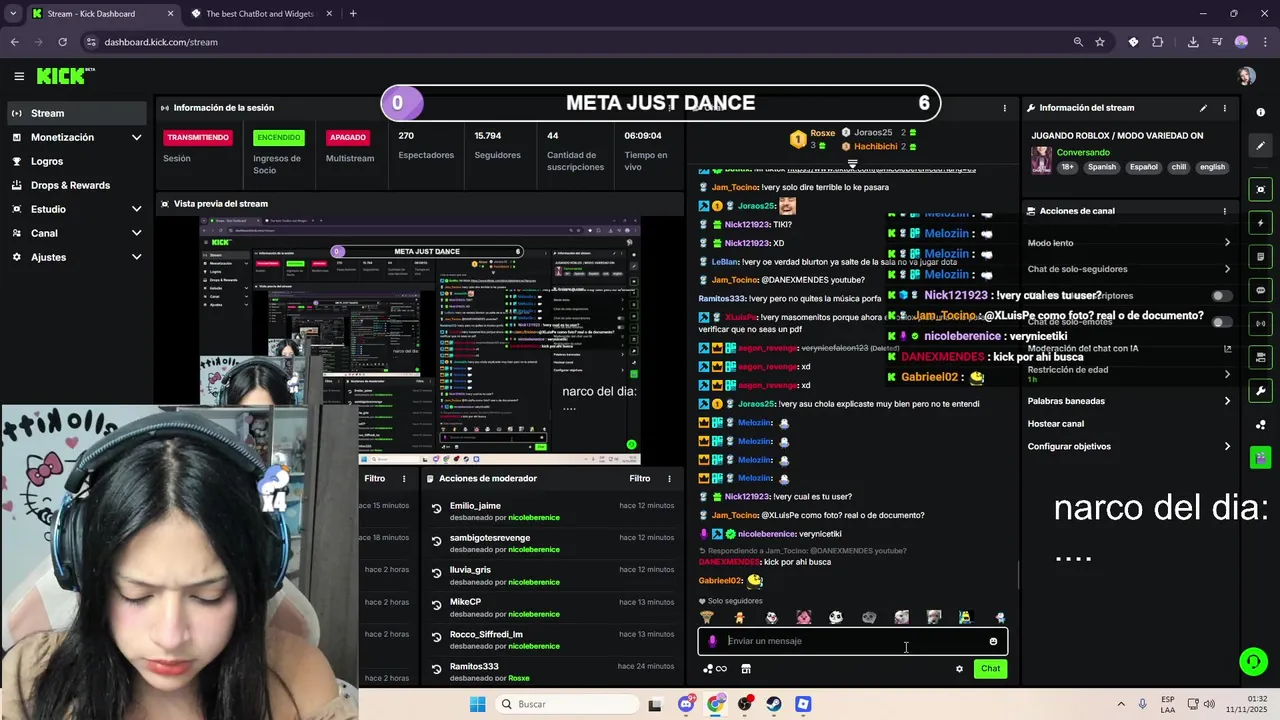
Task: Open the profile avatar menu
Action: pyautogui.click(x=1246, y=77)
